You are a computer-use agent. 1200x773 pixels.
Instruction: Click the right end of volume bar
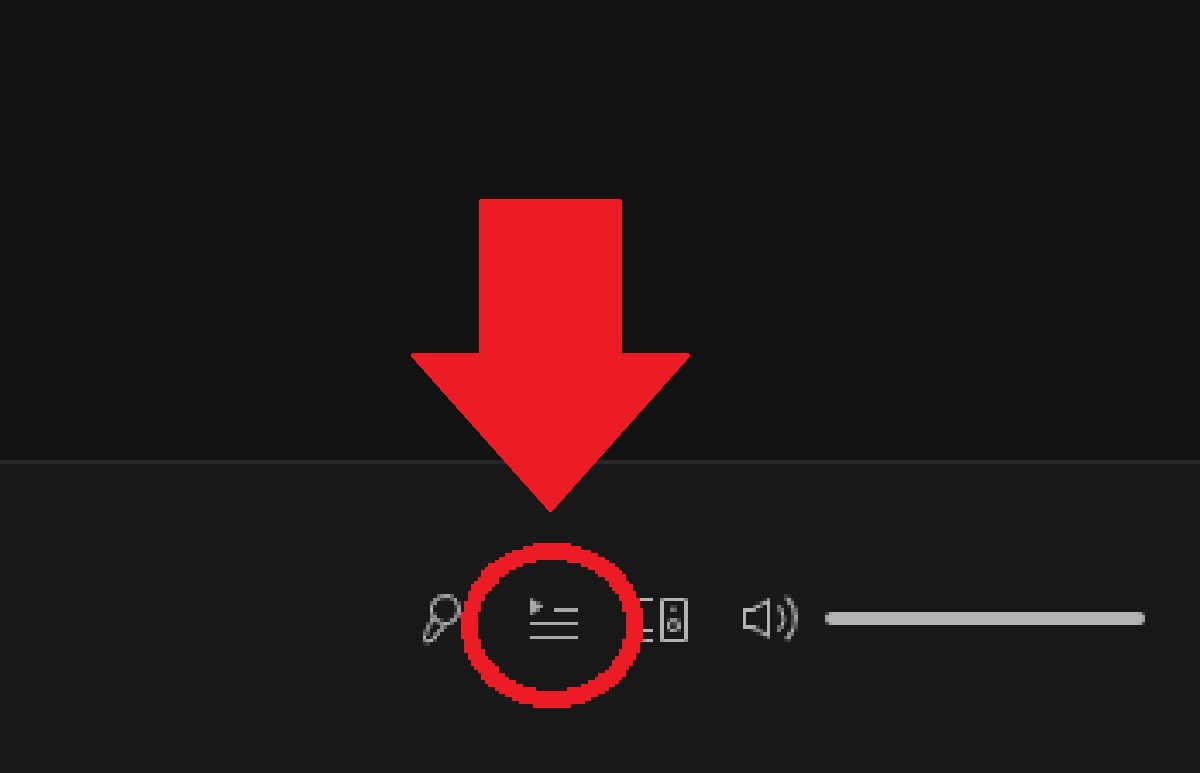[1140, 619]
